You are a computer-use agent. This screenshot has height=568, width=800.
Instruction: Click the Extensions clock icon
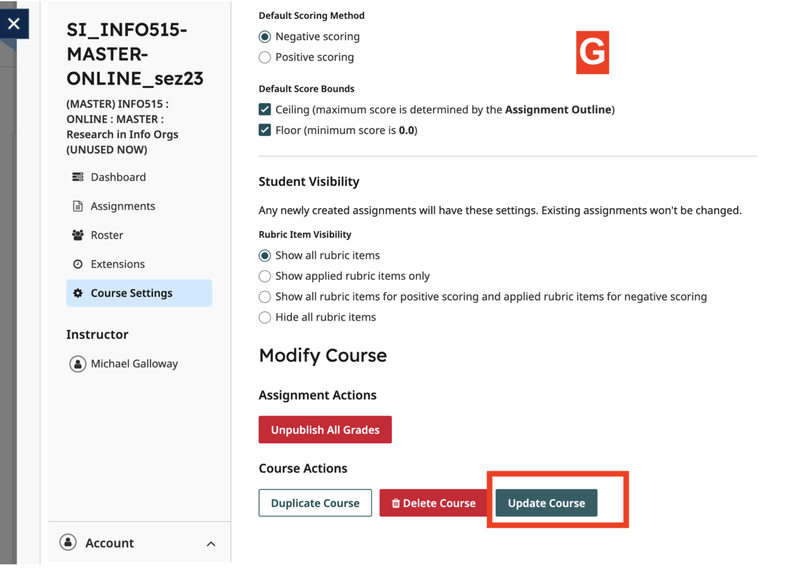[x=78, y=264]
